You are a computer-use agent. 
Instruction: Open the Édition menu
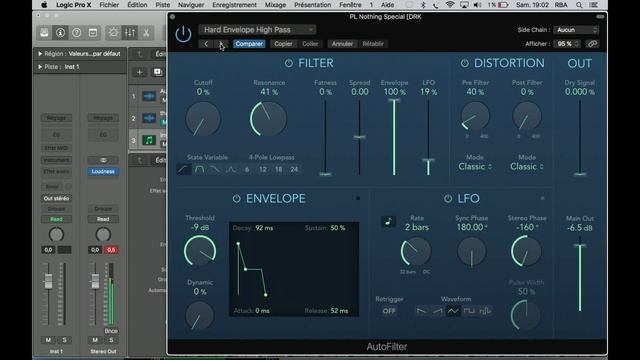pyautogui.click(x=137, y=5)
